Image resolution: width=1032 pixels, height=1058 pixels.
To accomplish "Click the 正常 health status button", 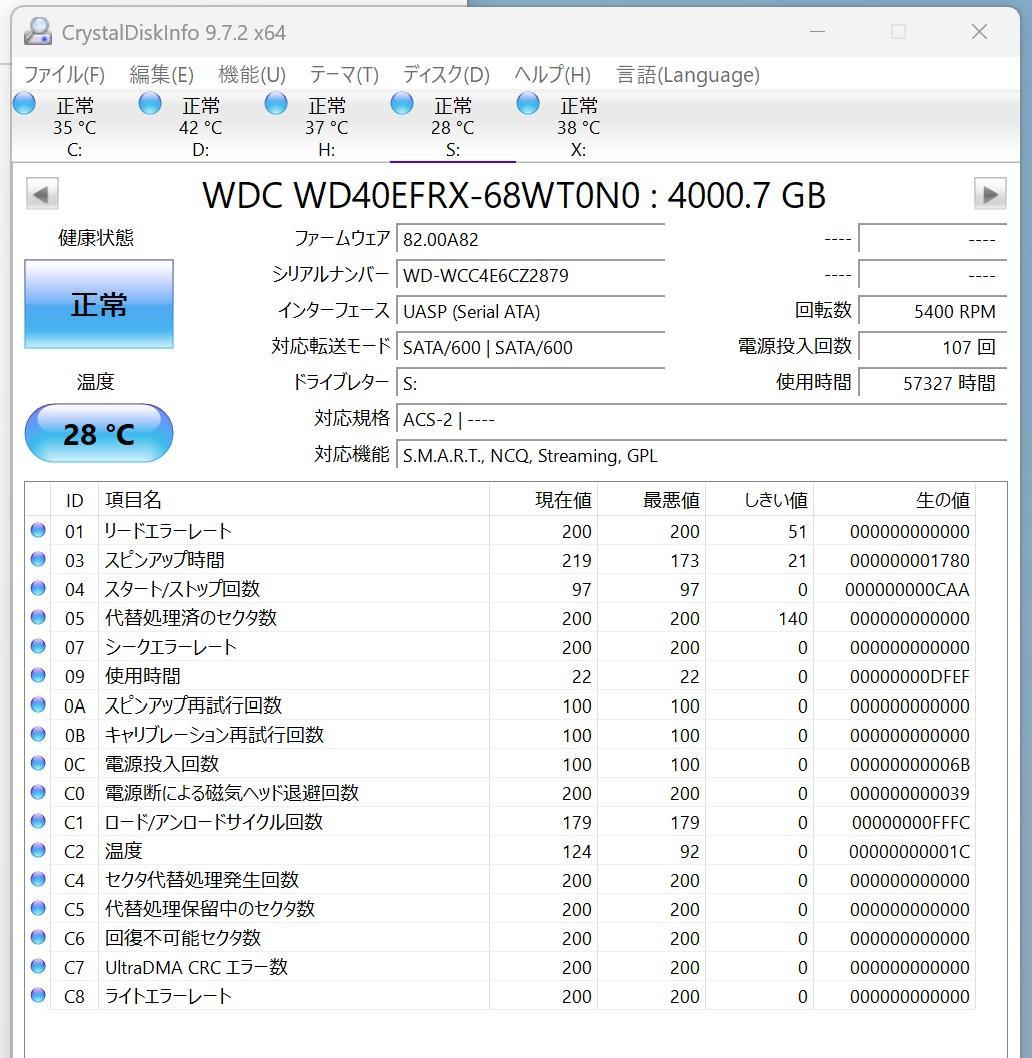I will tap(98, 304).
